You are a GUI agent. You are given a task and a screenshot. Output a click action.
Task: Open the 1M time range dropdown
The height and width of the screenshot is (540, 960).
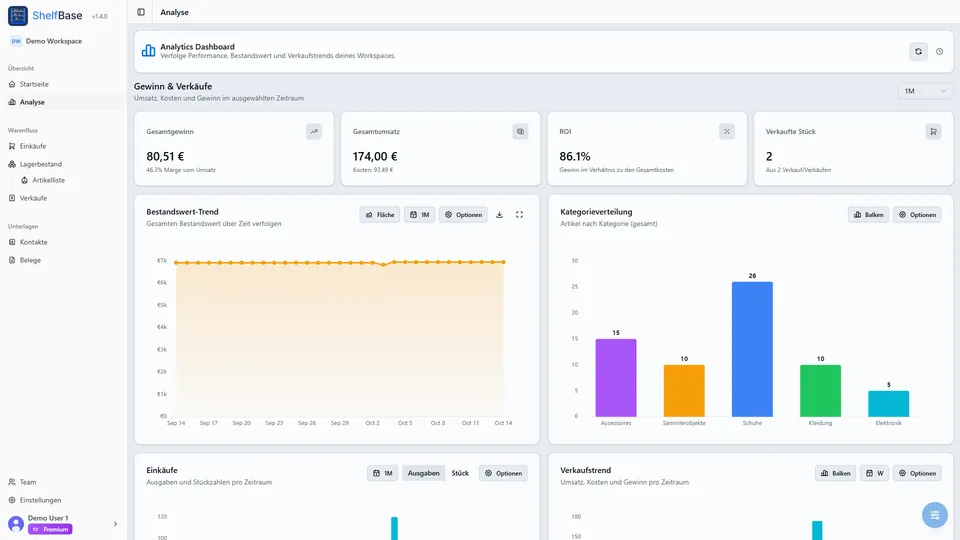click(x=924, y=91)
